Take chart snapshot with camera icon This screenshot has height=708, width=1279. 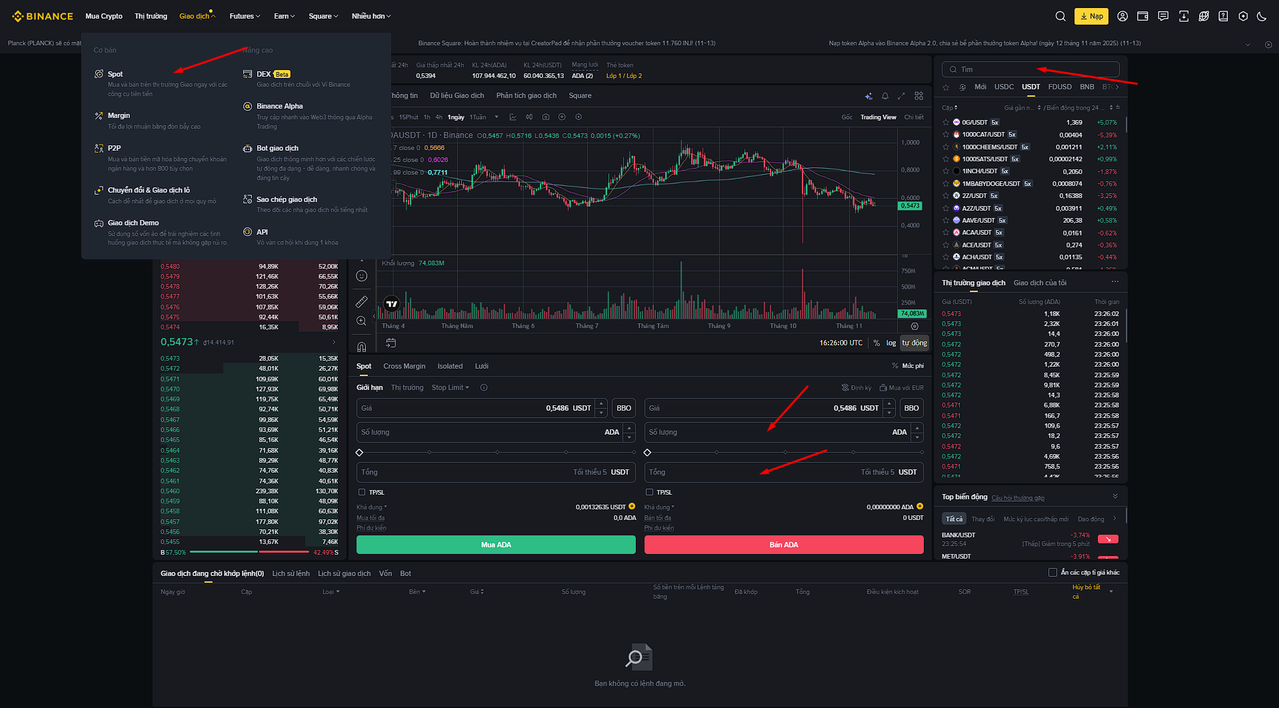pyautogui.click(x=546, y=117)
